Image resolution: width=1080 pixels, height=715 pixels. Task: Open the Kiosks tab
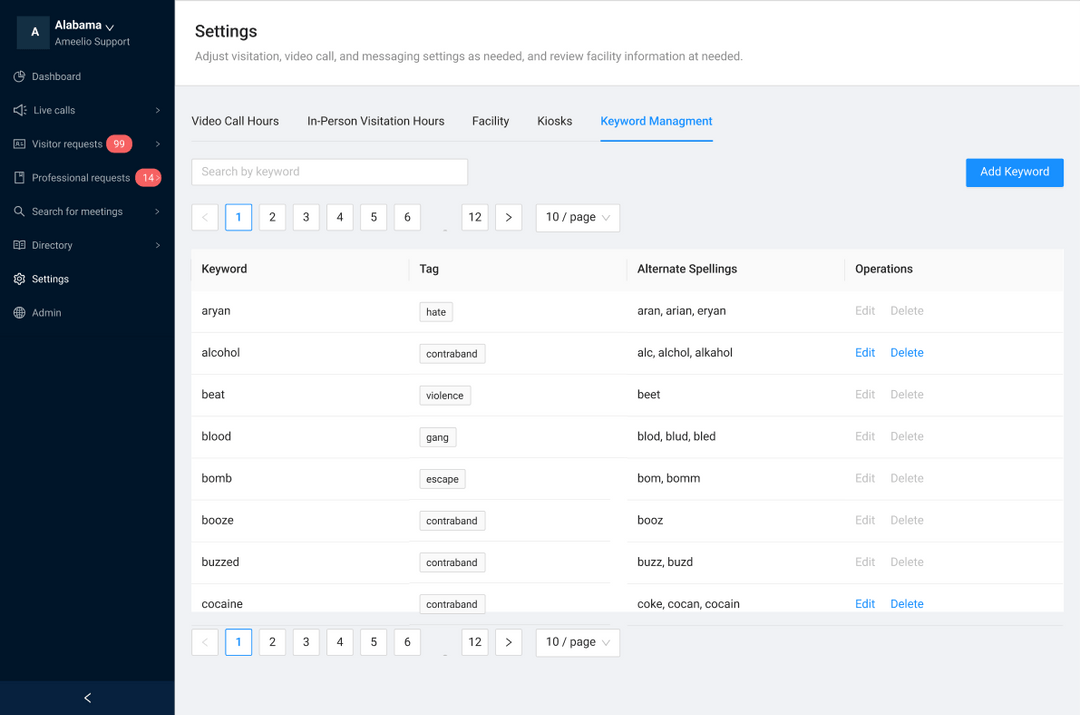tap(554, 121)
